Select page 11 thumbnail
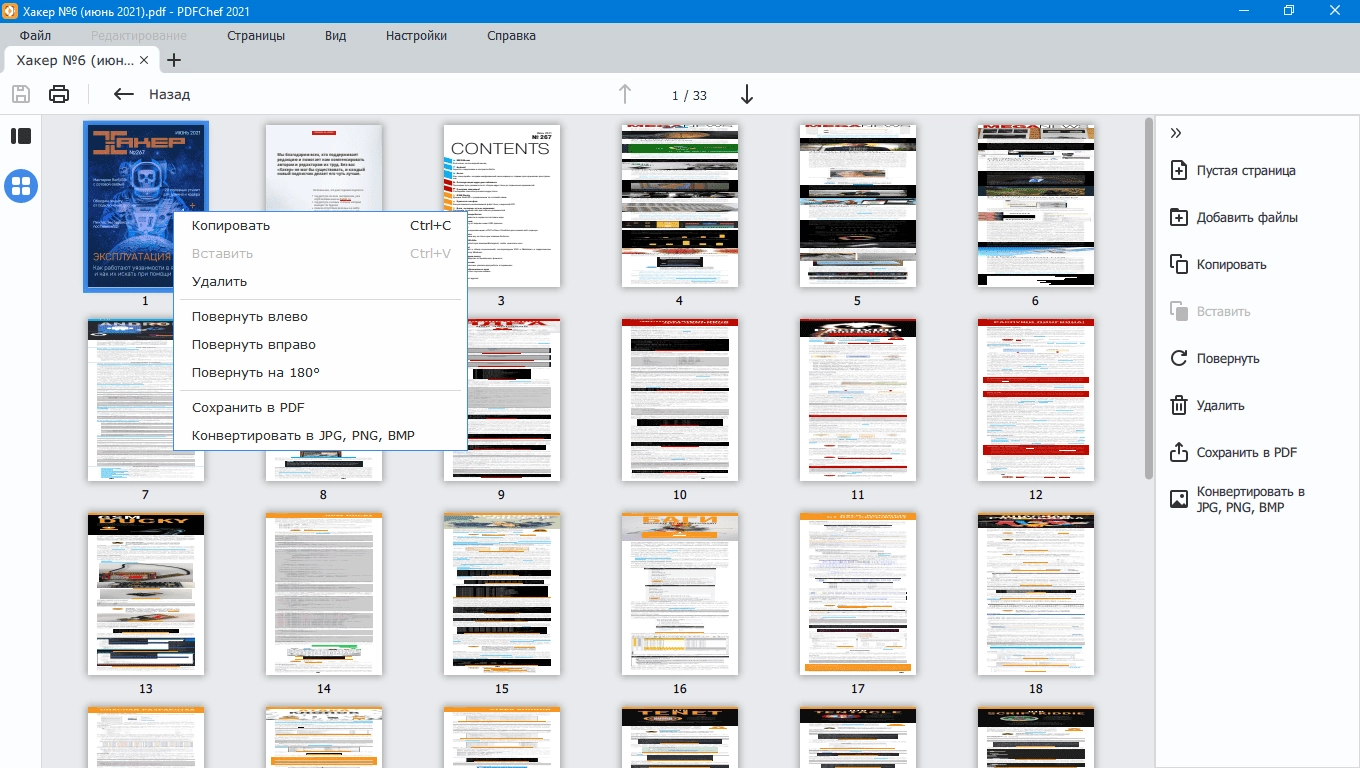Screen dimensions: 1360x768 [857, 400]
